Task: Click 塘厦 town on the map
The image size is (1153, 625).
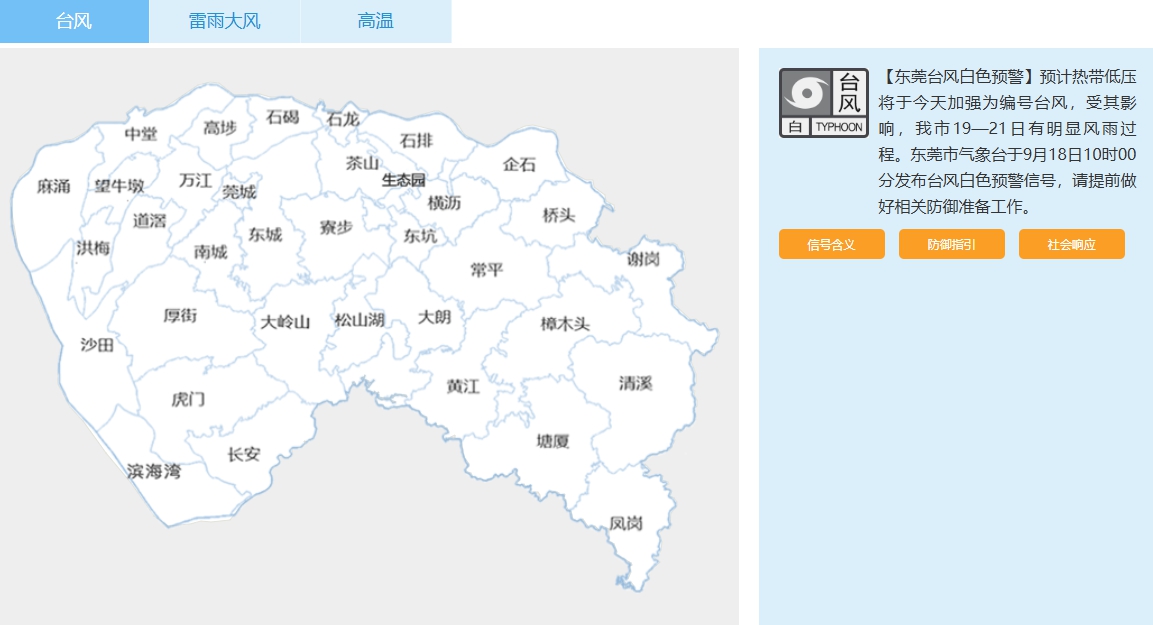Action: 552,440
